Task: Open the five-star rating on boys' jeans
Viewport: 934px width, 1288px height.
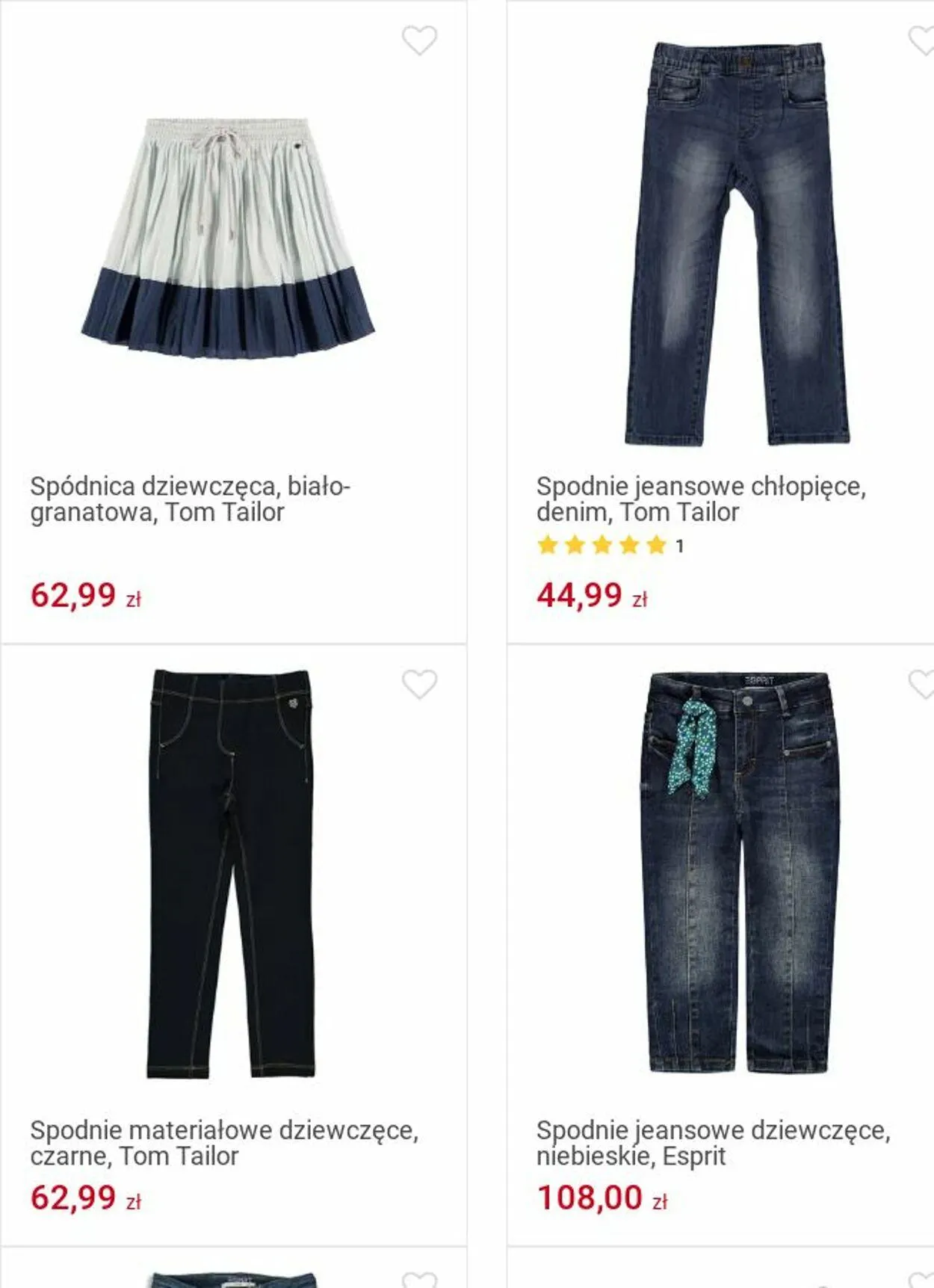Action: [x=601, y=545]
